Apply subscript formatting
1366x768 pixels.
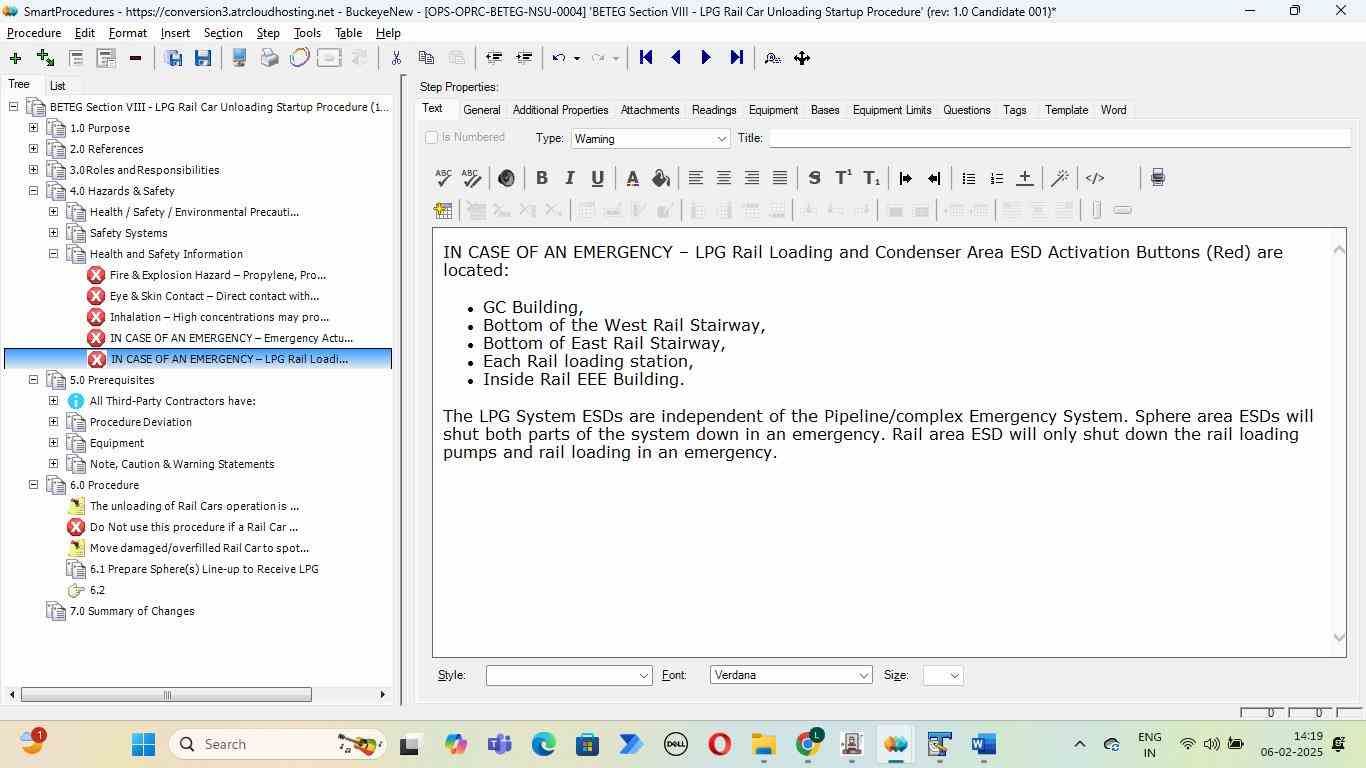tap(871, 178)
